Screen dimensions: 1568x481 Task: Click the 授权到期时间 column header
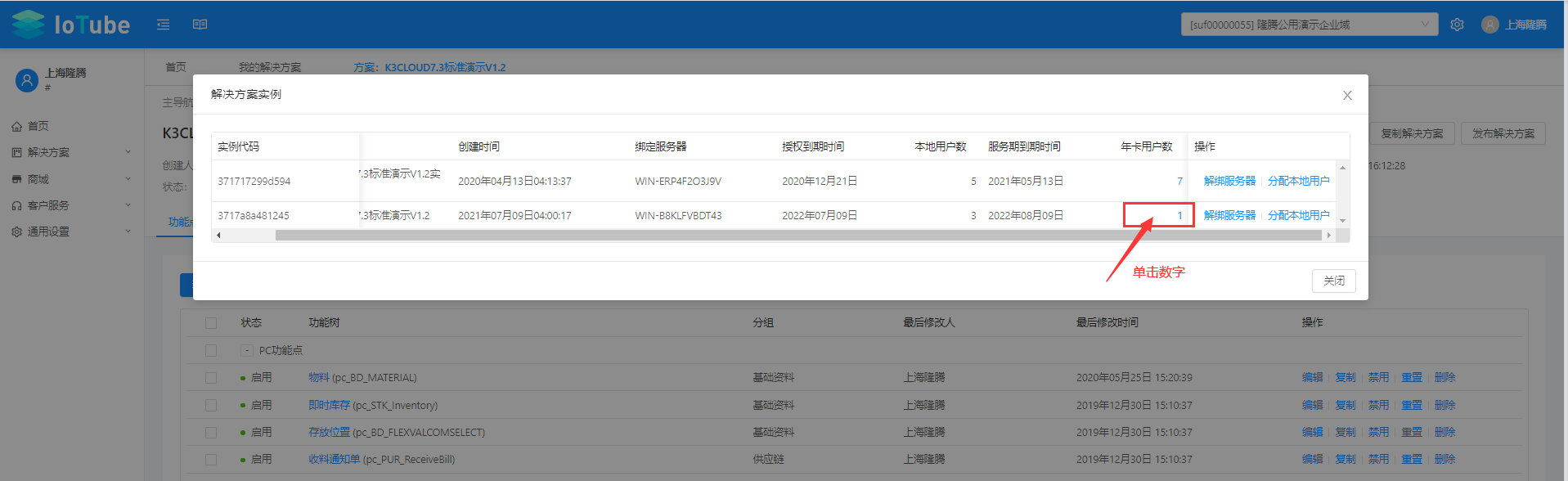[813, 146]
